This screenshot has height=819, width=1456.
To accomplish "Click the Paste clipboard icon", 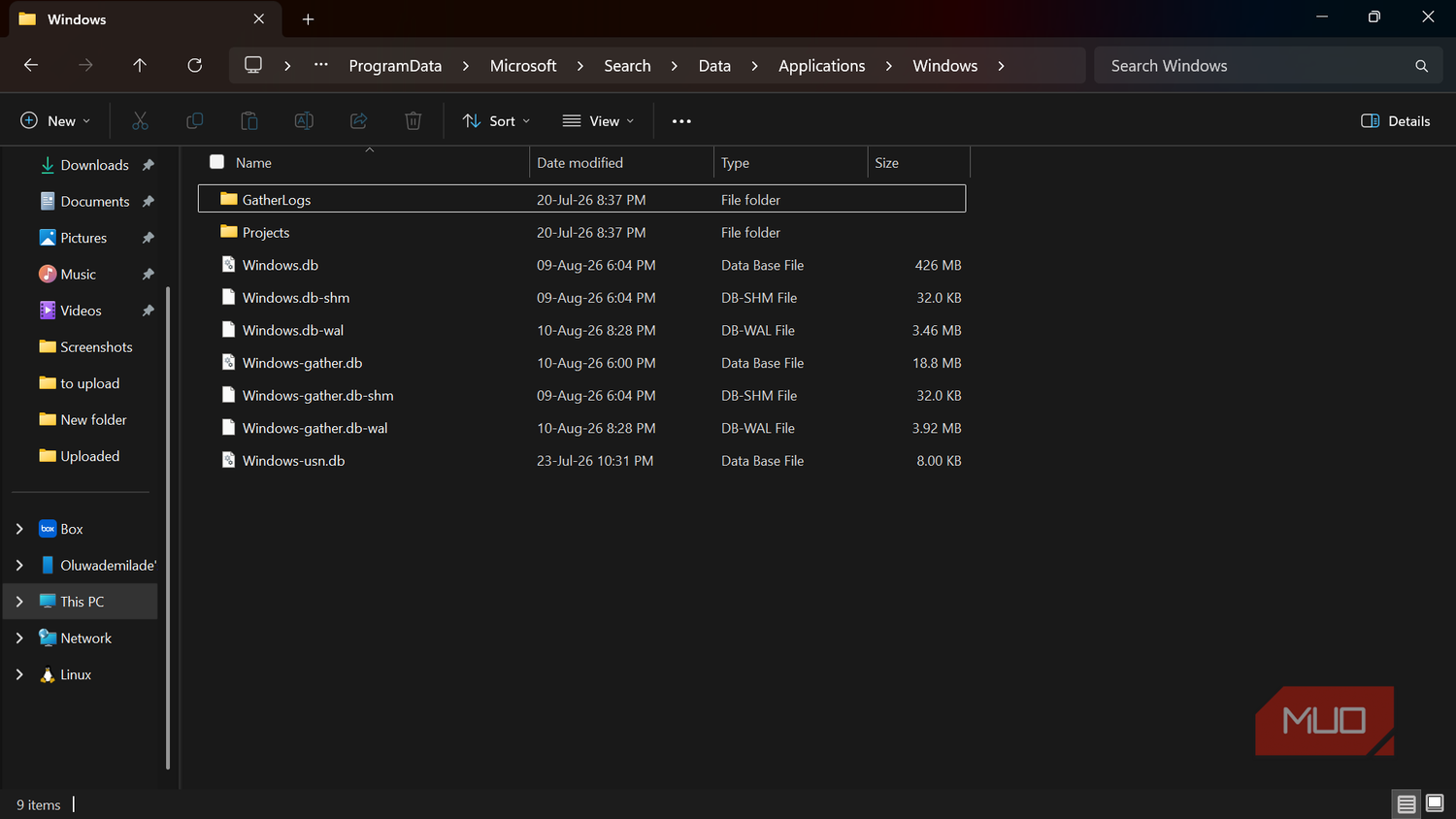I will pyautogui.click(x=249, y=120).
